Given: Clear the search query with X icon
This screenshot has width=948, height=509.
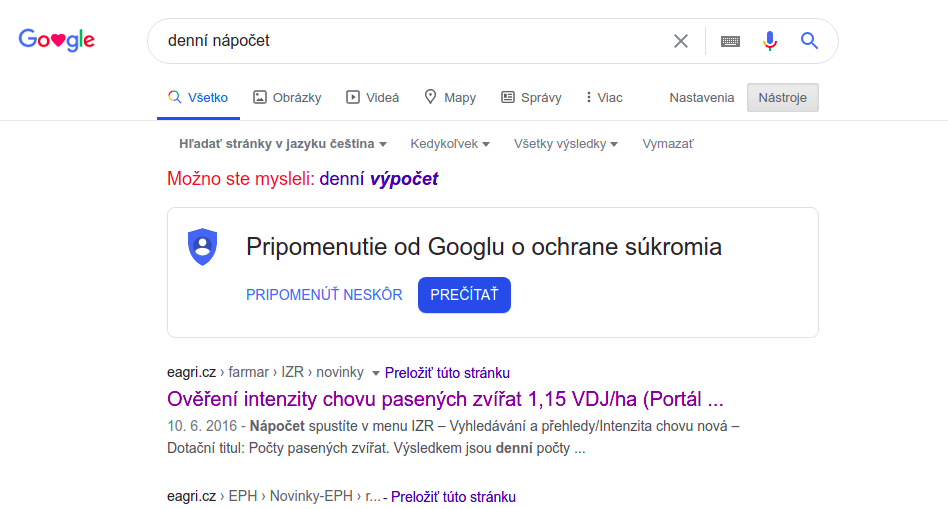Looking at the screenshot, I should click(681, 41).
